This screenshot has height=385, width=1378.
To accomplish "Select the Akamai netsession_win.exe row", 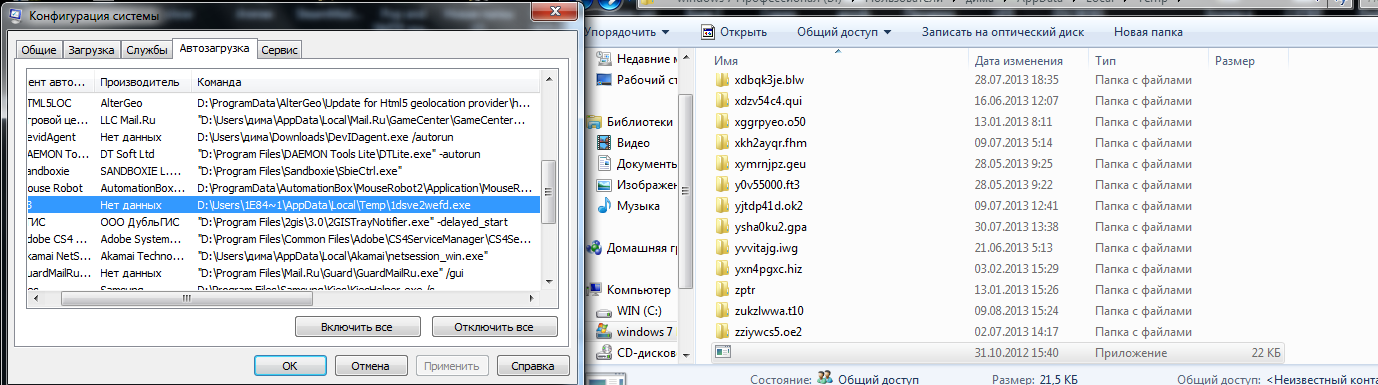I will tap(282, 255).
